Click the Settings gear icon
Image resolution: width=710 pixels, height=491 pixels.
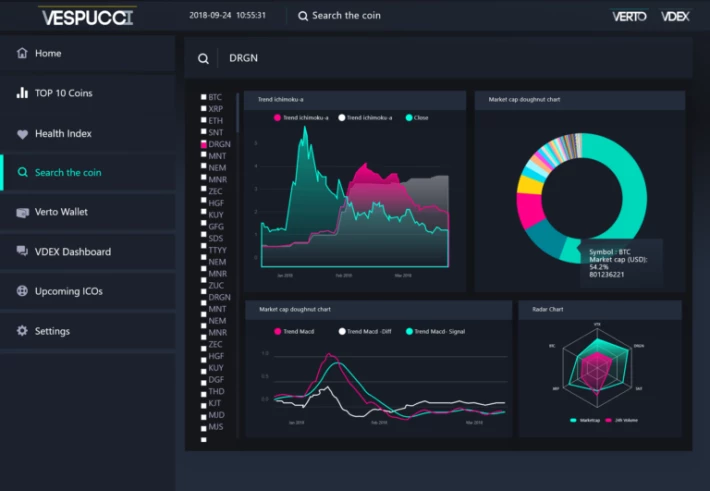click(22, 331)
